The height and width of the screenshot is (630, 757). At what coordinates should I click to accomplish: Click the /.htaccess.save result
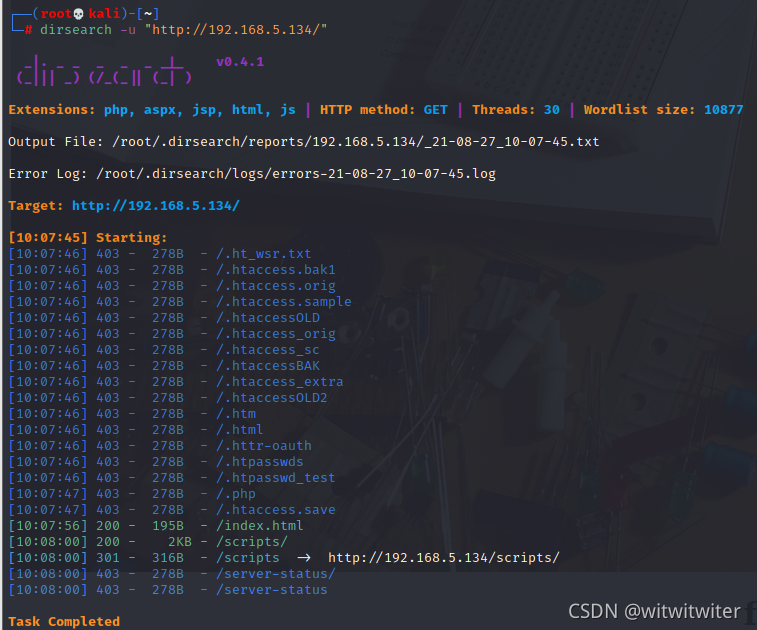pyautogui.click(x=276, y=509)
